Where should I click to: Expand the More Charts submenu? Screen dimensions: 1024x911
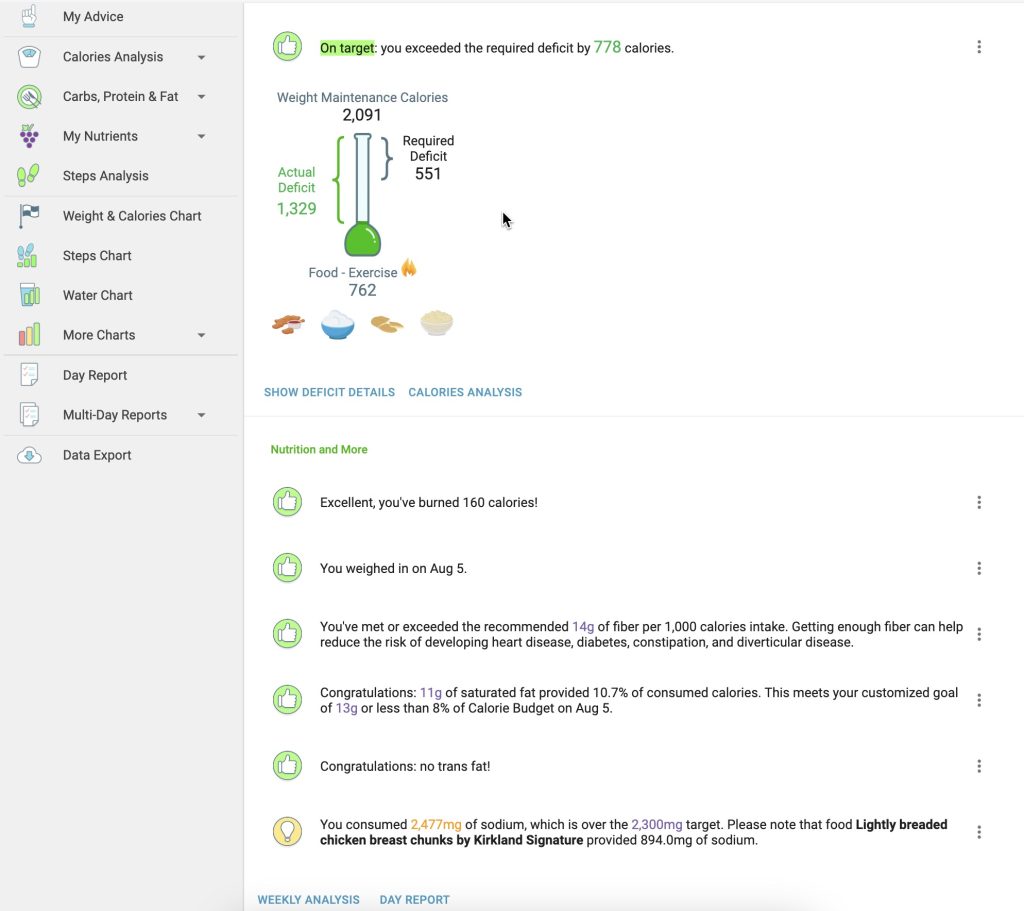pos(202,335)
